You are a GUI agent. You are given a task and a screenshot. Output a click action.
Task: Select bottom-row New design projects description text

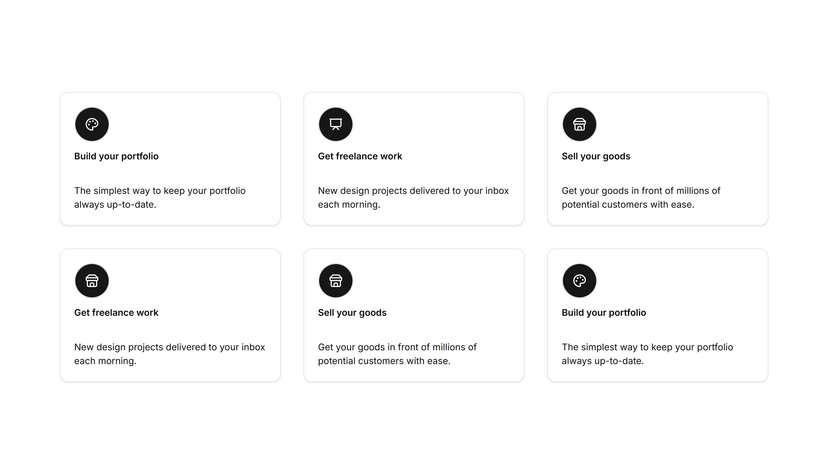pos(170,354)
